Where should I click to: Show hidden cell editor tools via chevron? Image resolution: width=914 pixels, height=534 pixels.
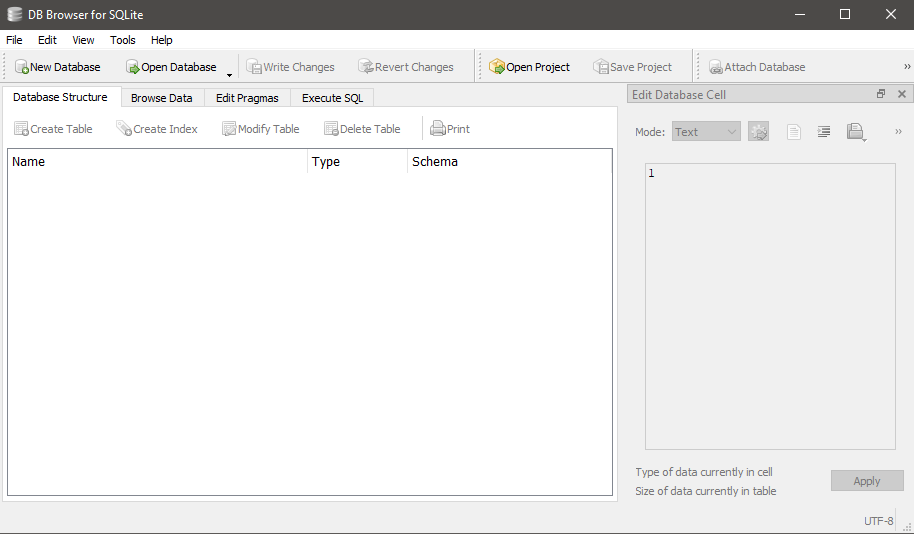[x=898, y=132]
